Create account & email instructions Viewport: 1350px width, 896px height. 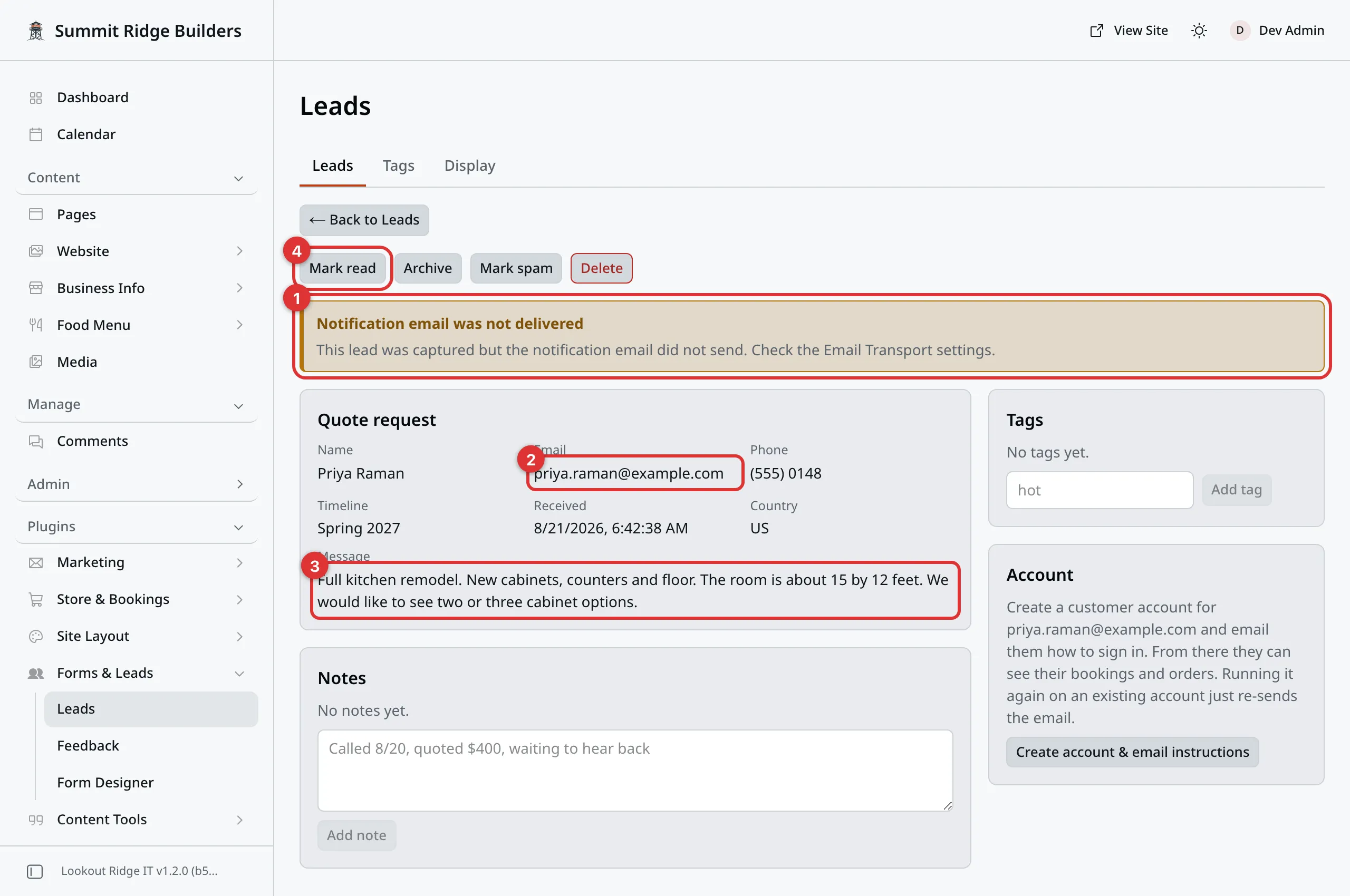tap(1132, 752)
